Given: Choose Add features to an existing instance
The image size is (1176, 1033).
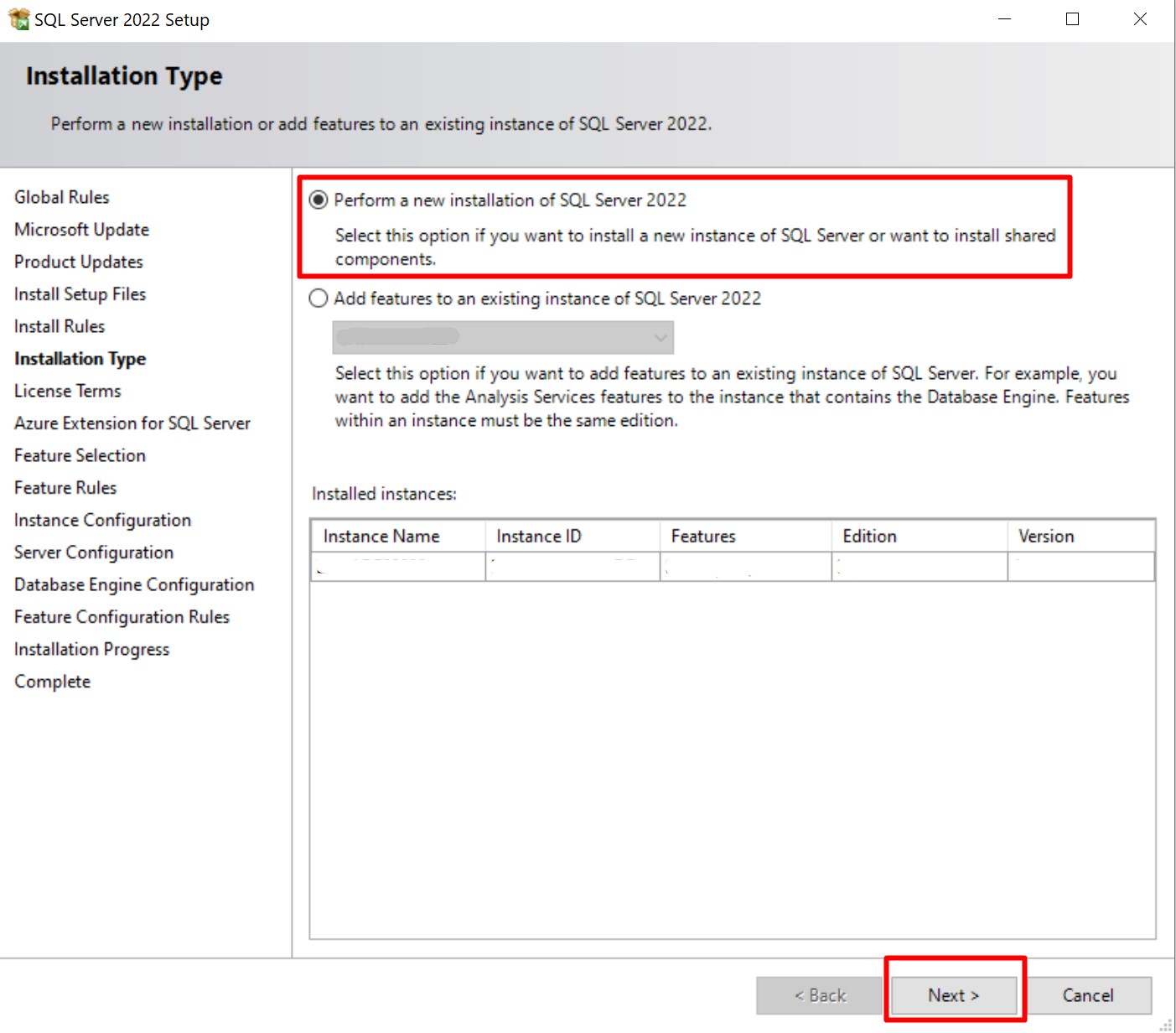Looking at the screenshot, I should click(x=319, y=298).
